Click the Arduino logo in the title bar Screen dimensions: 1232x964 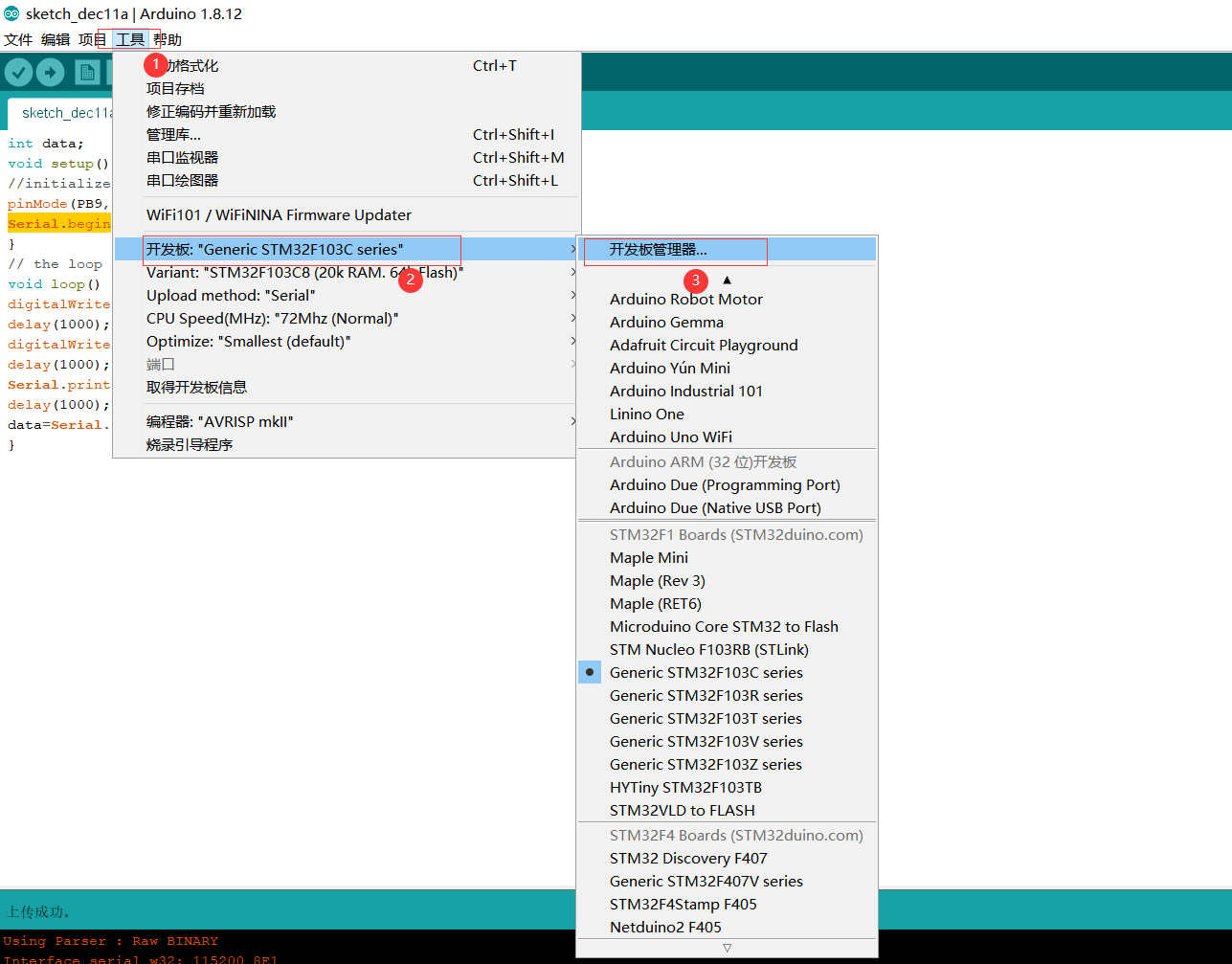coord(11,14)
